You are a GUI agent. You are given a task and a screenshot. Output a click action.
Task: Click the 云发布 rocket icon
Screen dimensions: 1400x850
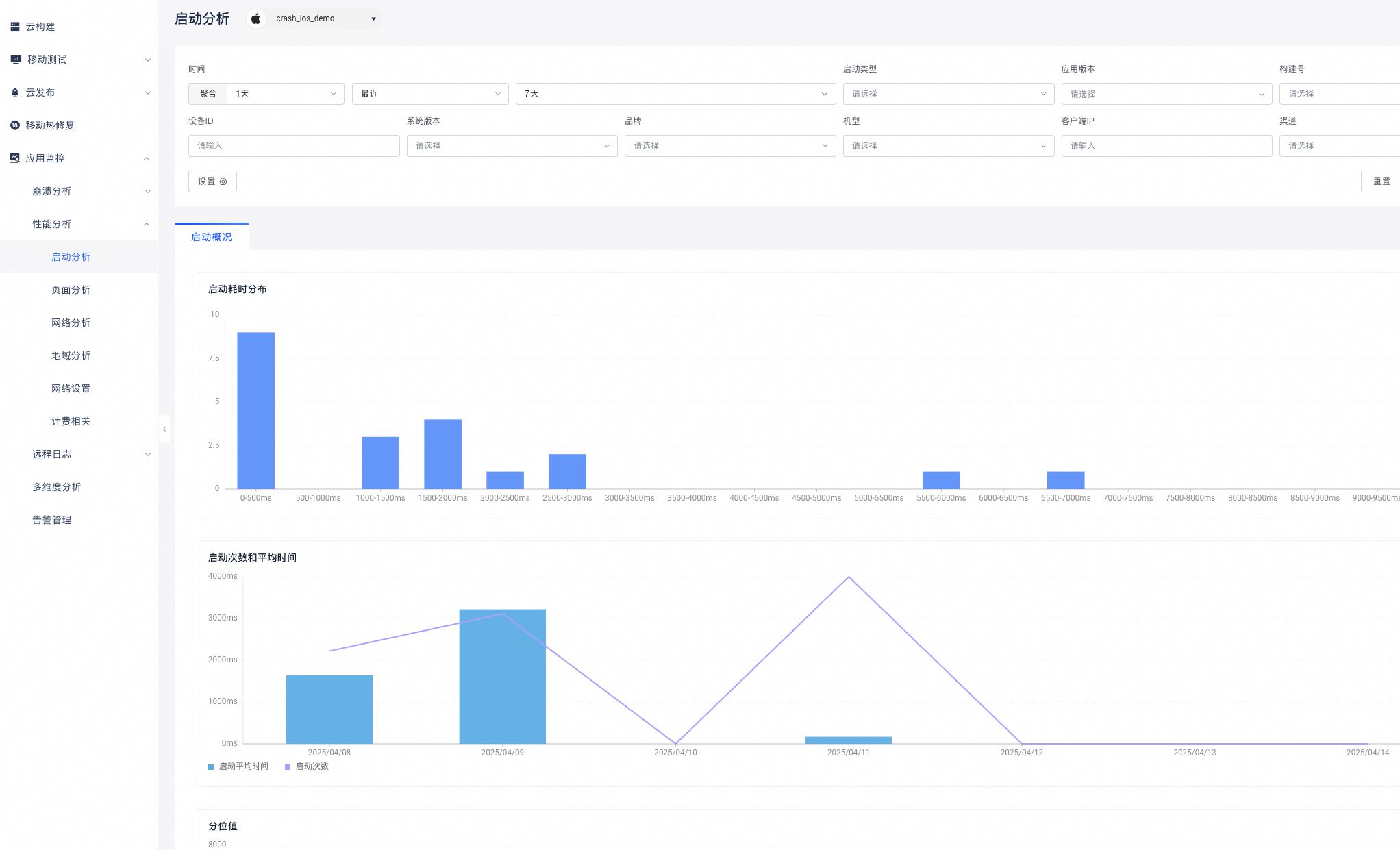click(x=15, y=92)
